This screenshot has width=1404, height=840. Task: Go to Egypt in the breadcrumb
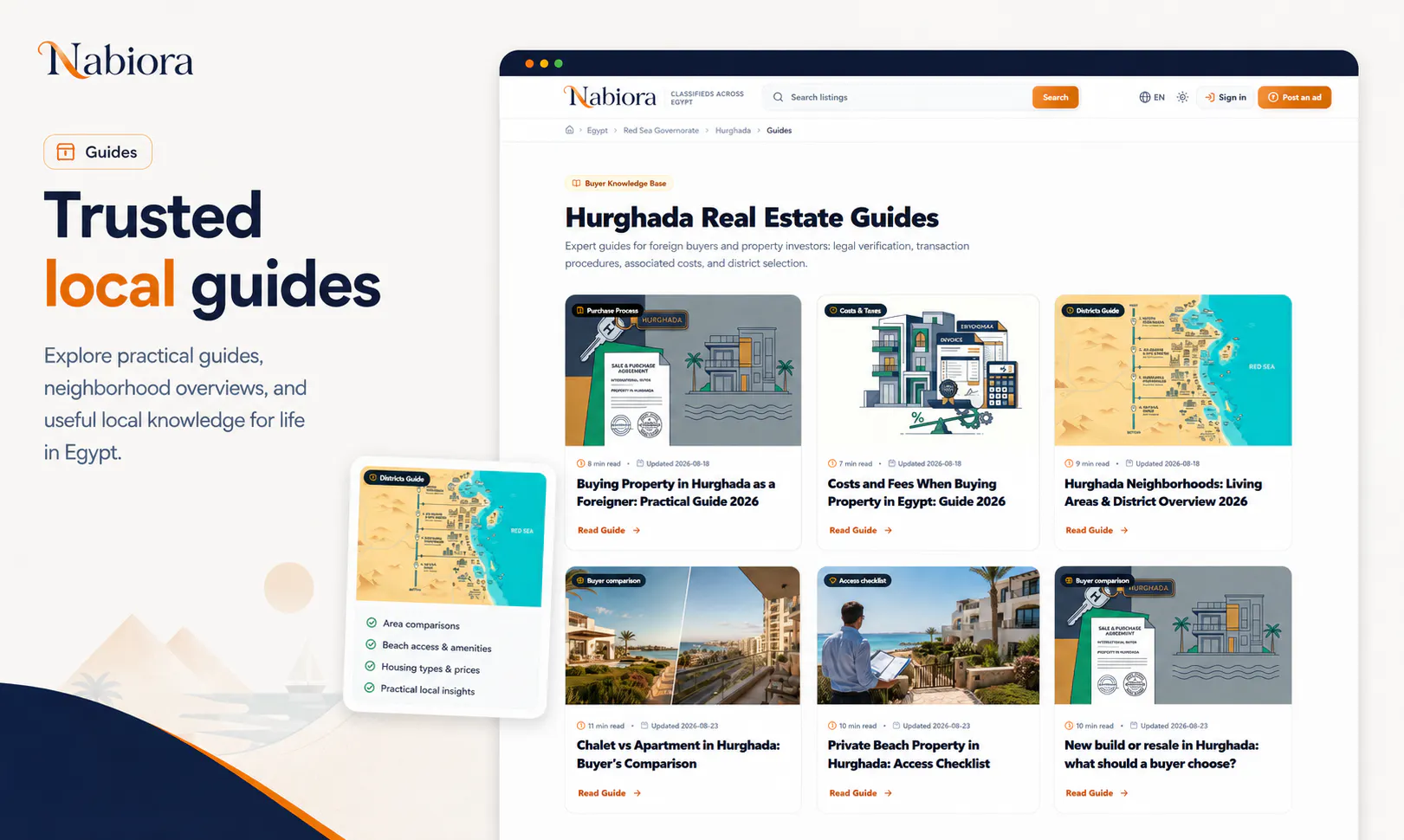coord(597,131)
